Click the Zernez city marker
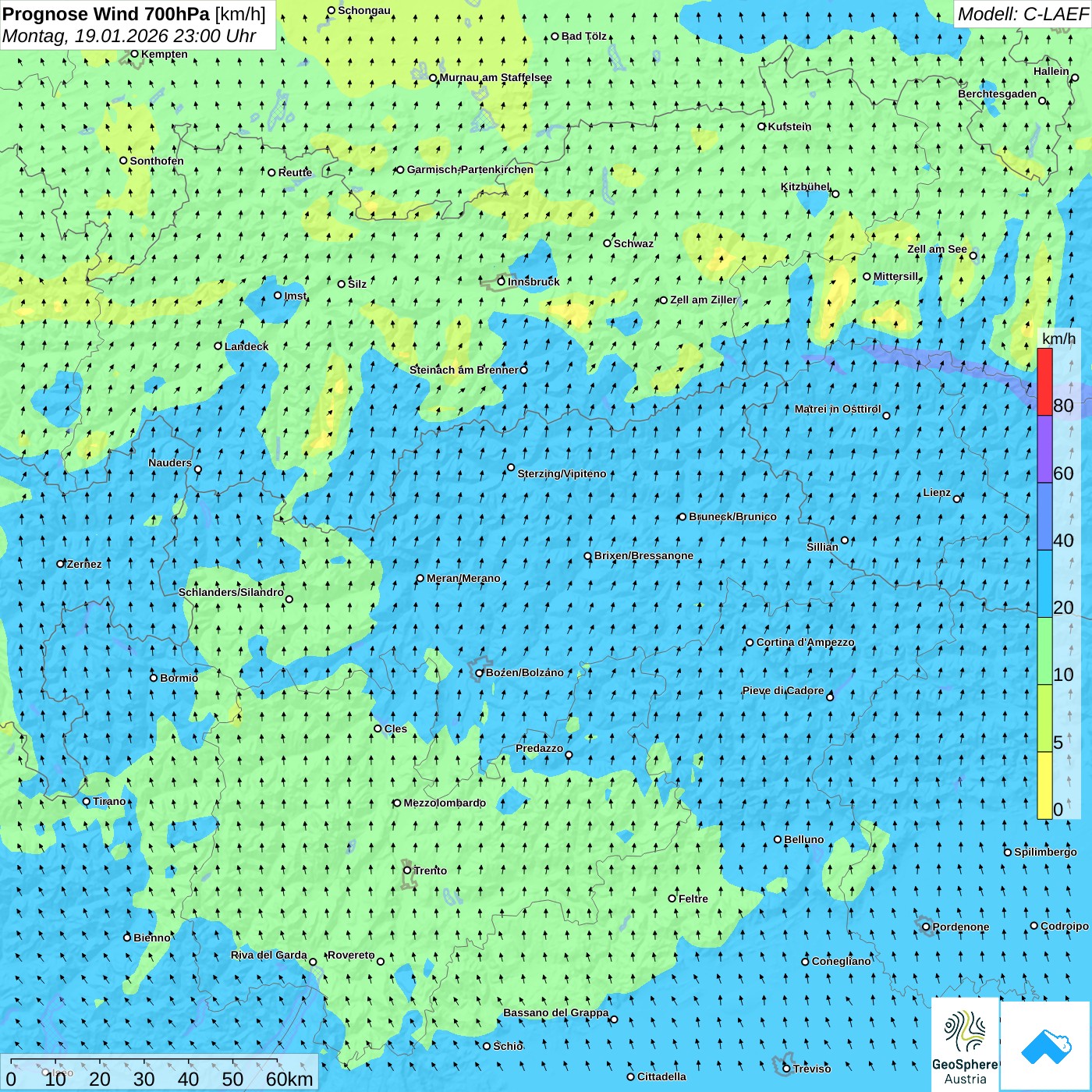This screenshot has width=1092, height=1092. 60,564
